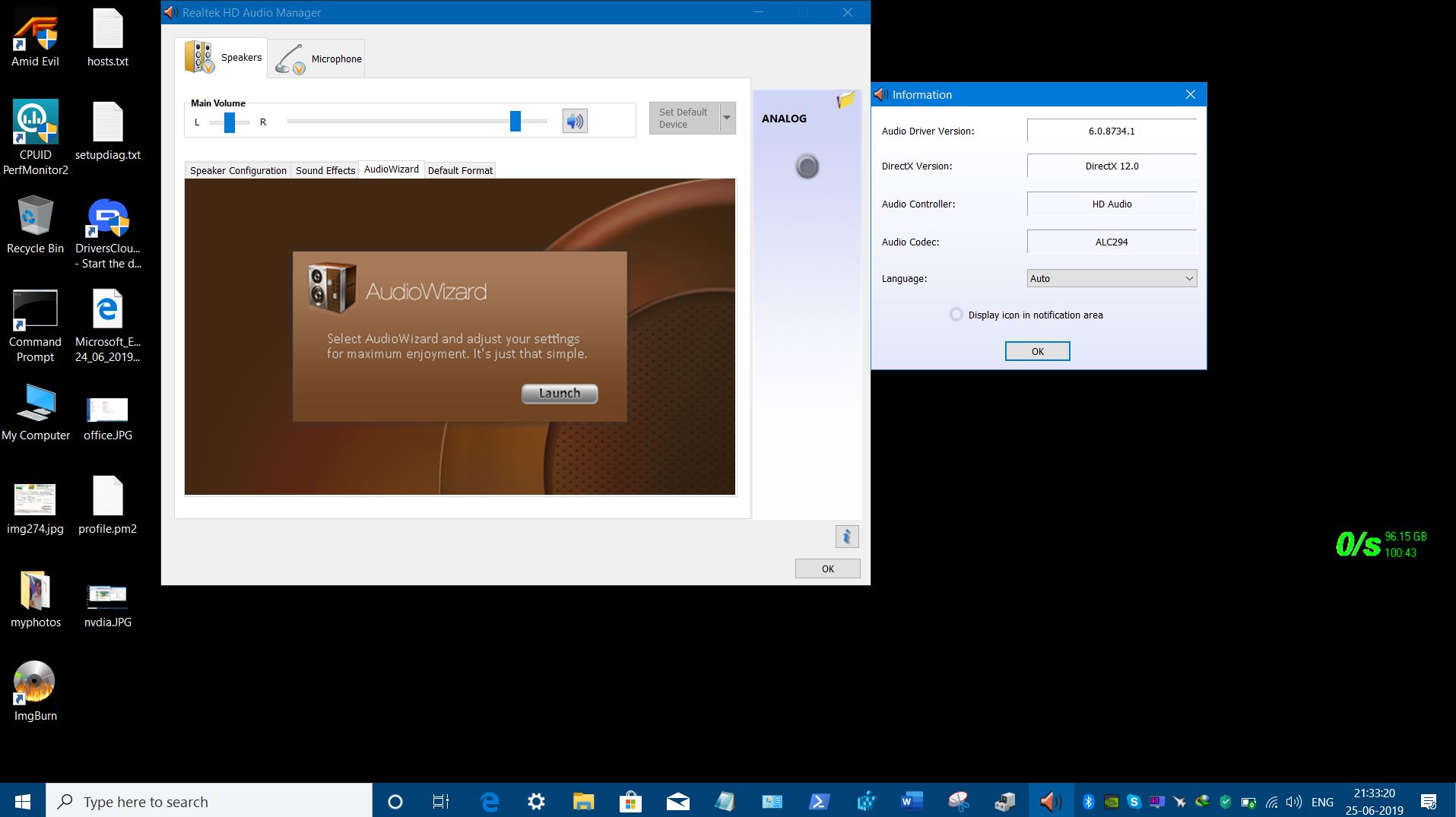1456x817 pixels.
Task: Click the Audio Codec ALC294 field
Action: click(1112, 242)
